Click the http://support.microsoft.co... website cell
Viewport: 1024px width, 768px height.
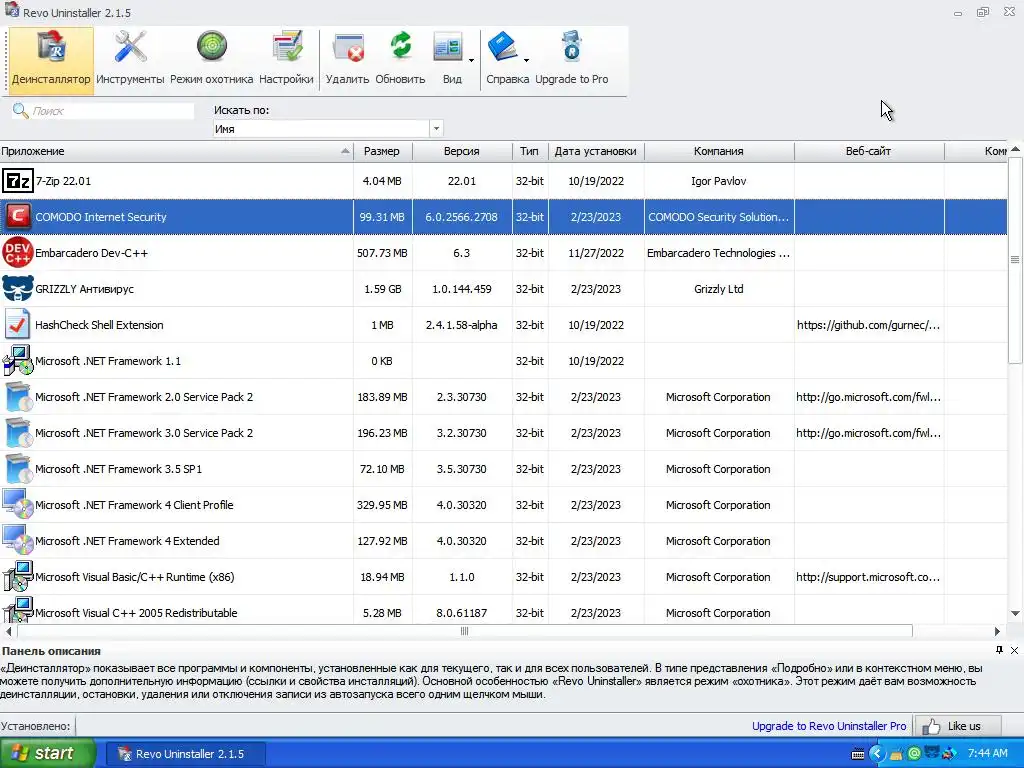click(x=869, y=577)
